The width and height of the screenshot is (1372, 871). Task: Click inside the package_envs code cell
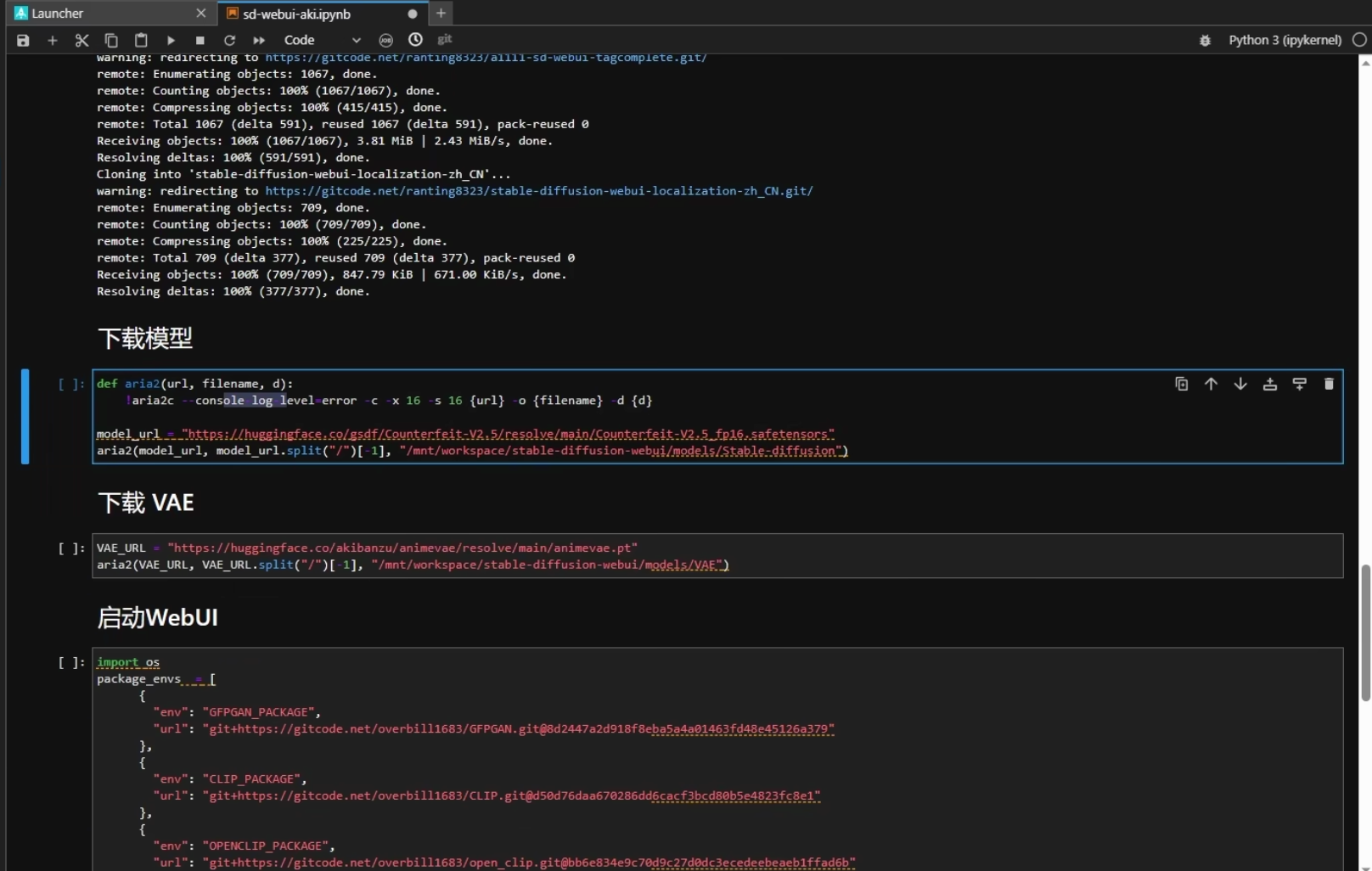click(x=717, y=760)
